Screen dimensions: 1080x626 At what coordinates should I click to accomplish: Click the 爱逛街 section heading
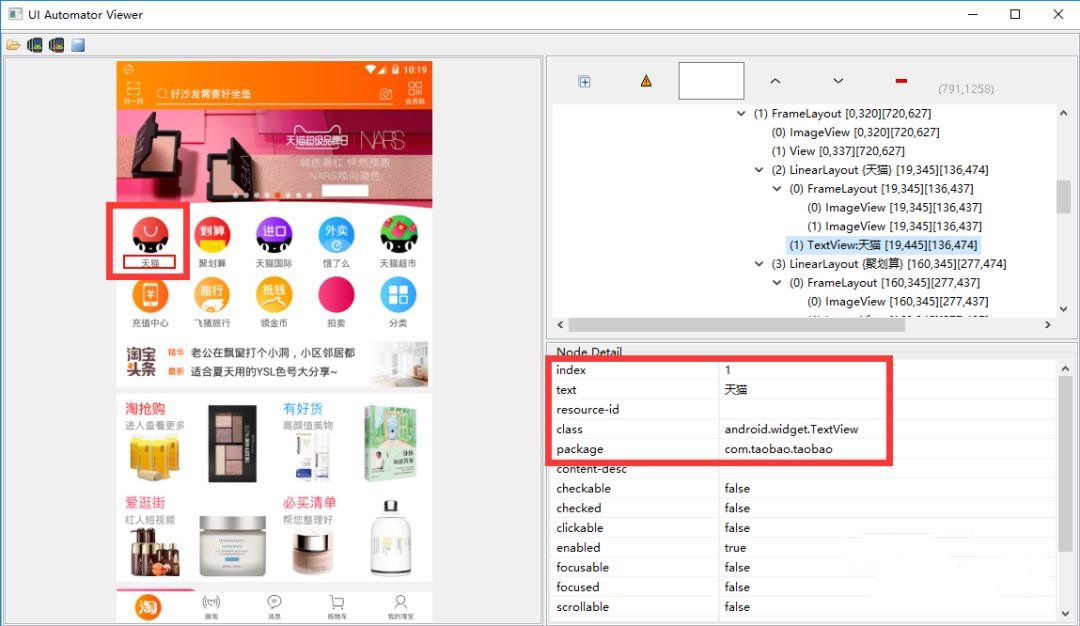[145, 503]
